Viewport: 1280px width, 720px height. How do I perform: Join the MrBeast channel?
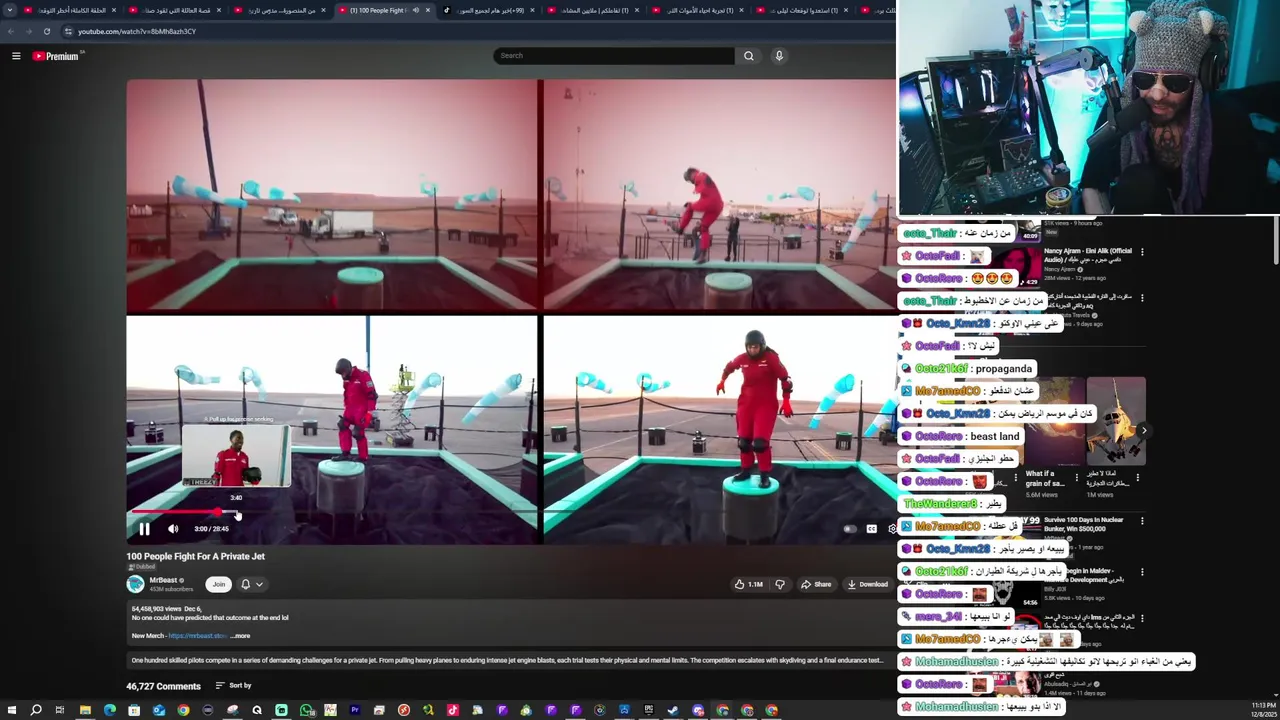219,584
